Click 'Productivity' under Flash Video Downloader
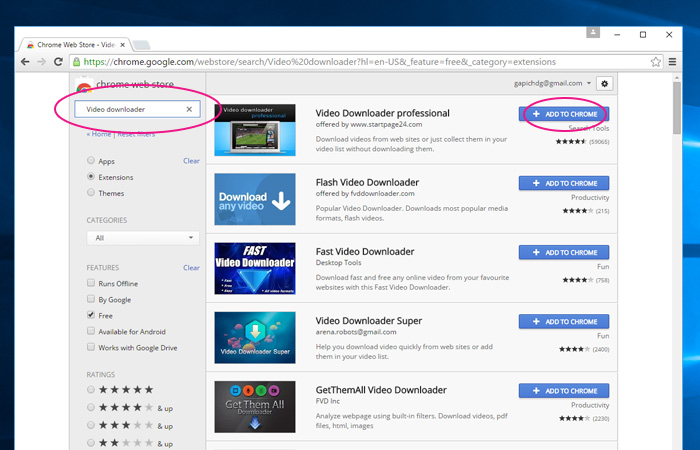Screen dimensions: 700x450 tap(590, 197)
